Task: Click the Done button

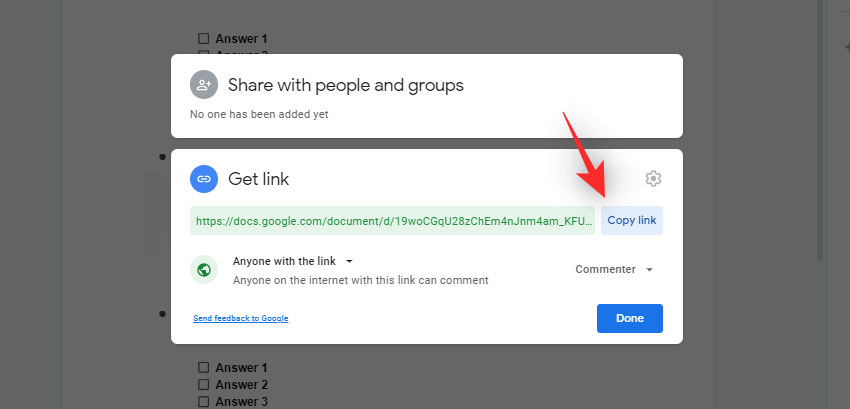Action: (630, 318)
